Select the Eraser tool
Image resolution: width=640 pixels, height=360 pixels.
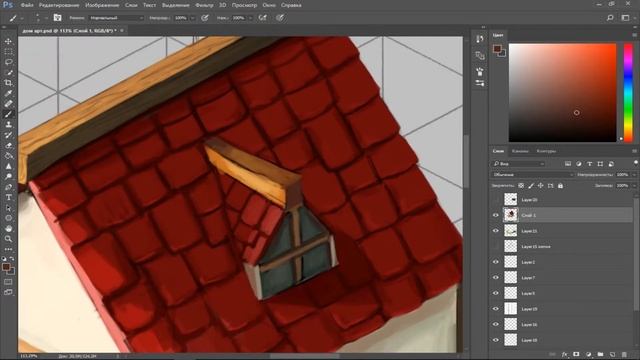[8, 145]
